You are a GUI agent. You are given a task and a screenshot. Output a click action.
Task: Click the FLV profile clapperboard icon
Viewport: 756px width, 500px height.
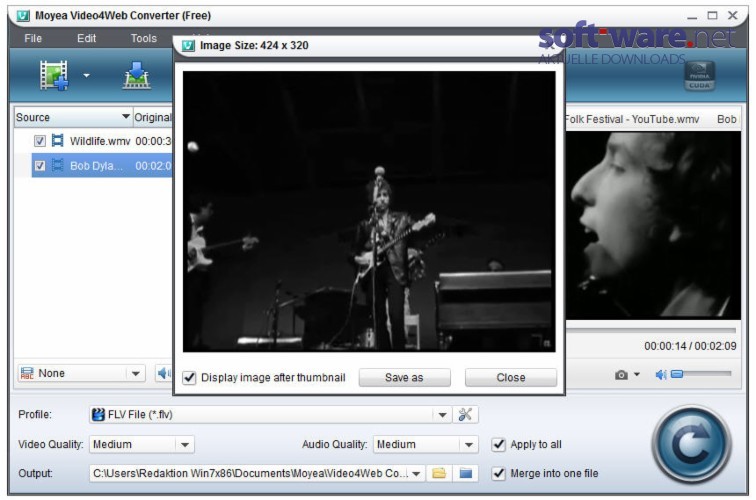98,414
